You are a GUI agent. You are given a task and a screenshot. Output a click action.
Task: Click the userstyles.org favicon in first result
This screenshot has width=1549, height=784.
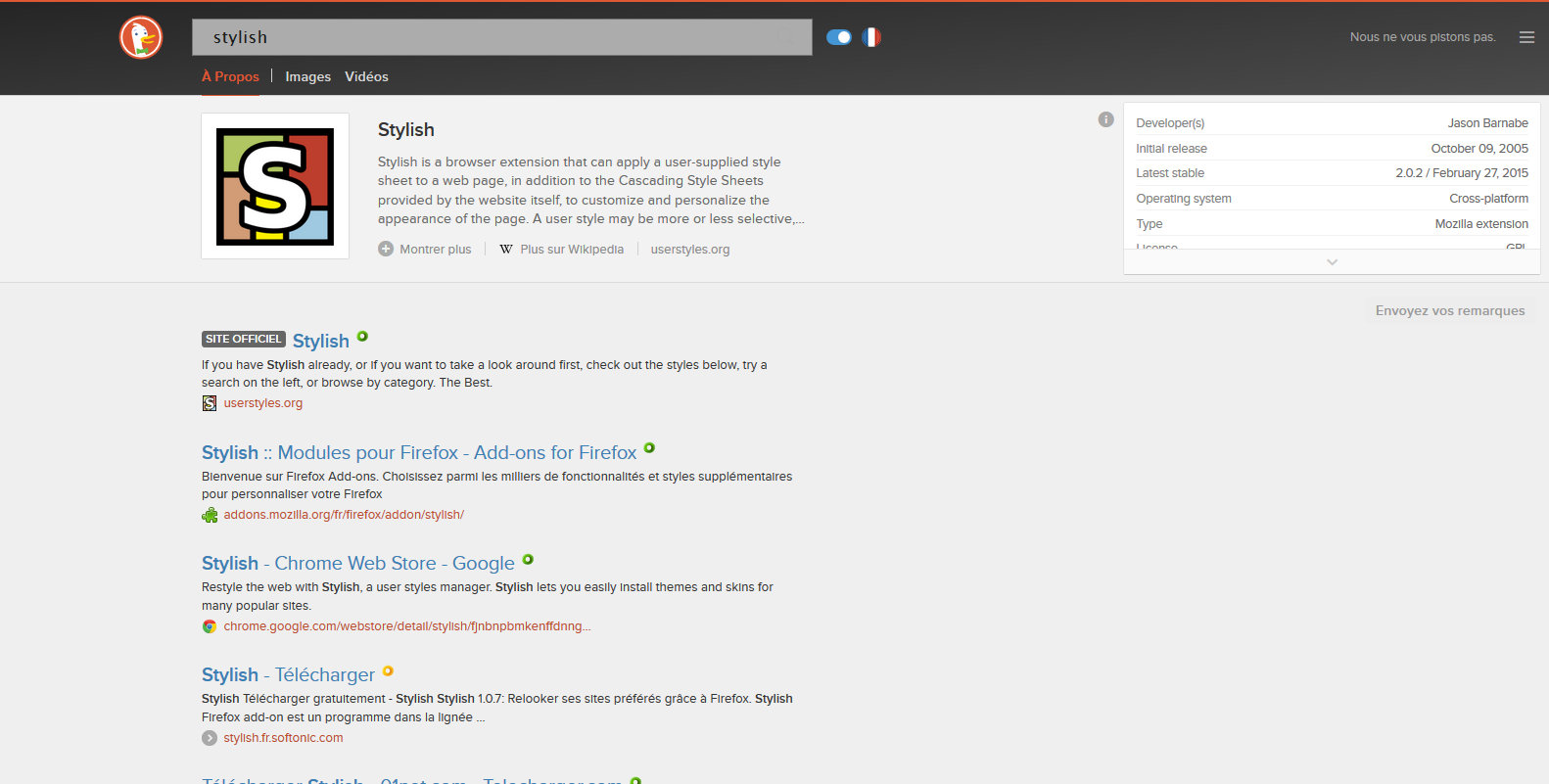pos(210,403)
